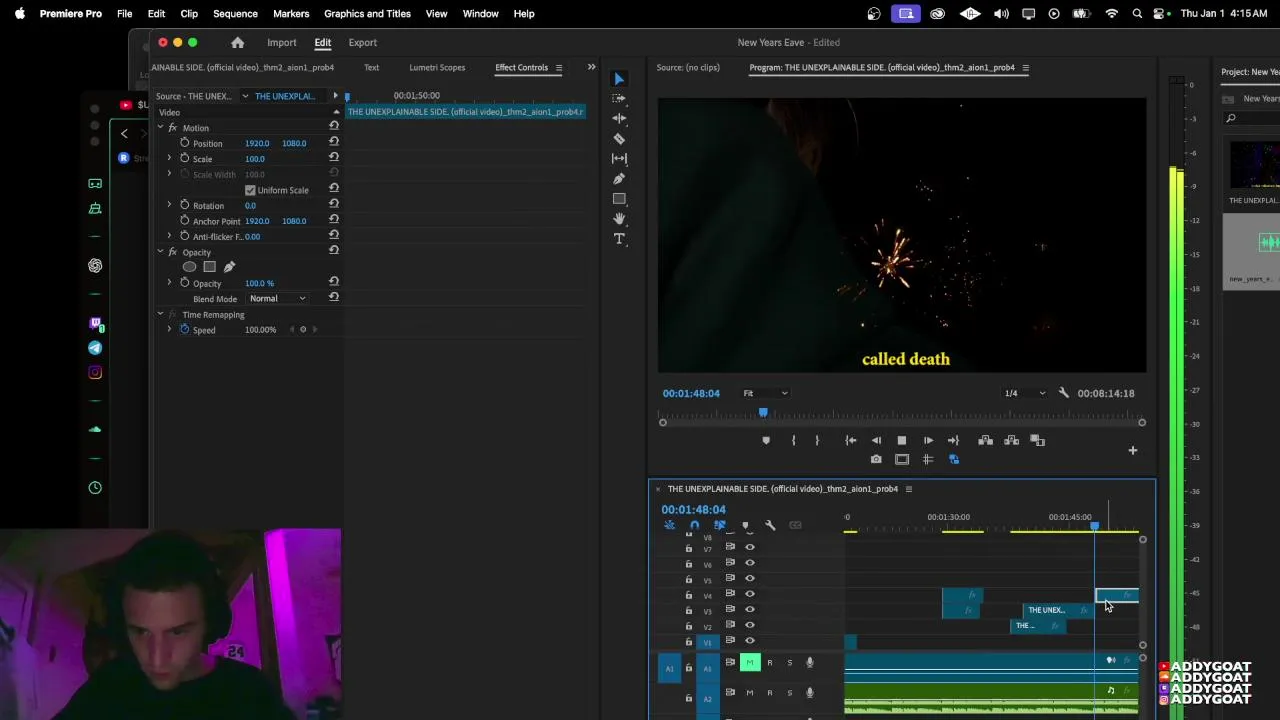
Task: Toggle Uniform Scale checkbox
Action: pyautogui.click(x=250, y=190)
